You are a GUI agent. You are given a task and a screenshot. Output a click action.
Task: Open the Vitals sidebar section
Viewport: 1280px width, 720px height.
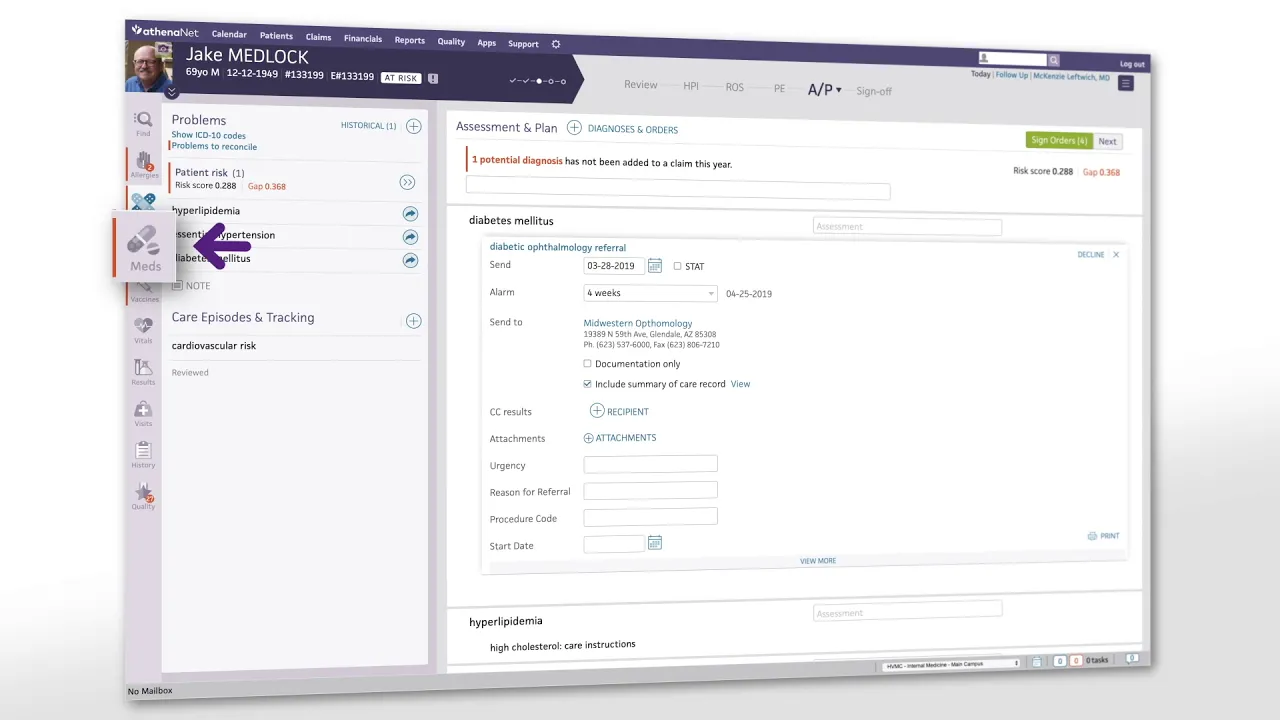[x=143, y=330]
